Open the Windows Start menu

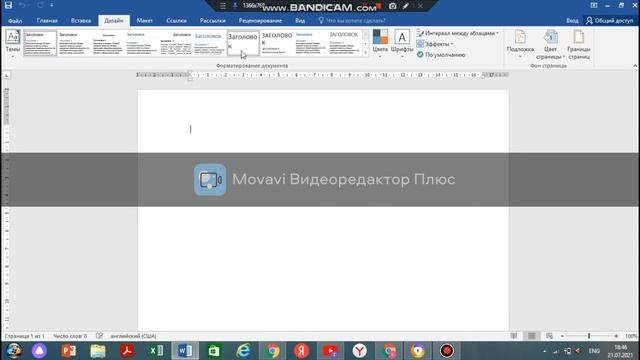tap(14, 351)
